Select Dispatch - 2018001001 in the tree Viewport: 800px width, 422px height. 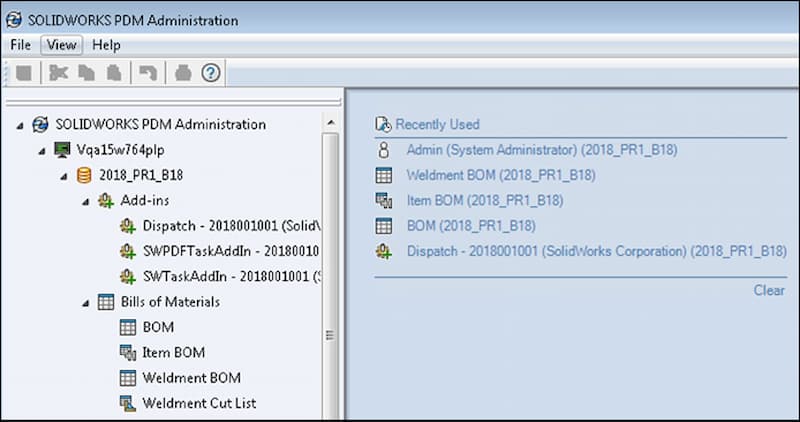tap(232, 226)
